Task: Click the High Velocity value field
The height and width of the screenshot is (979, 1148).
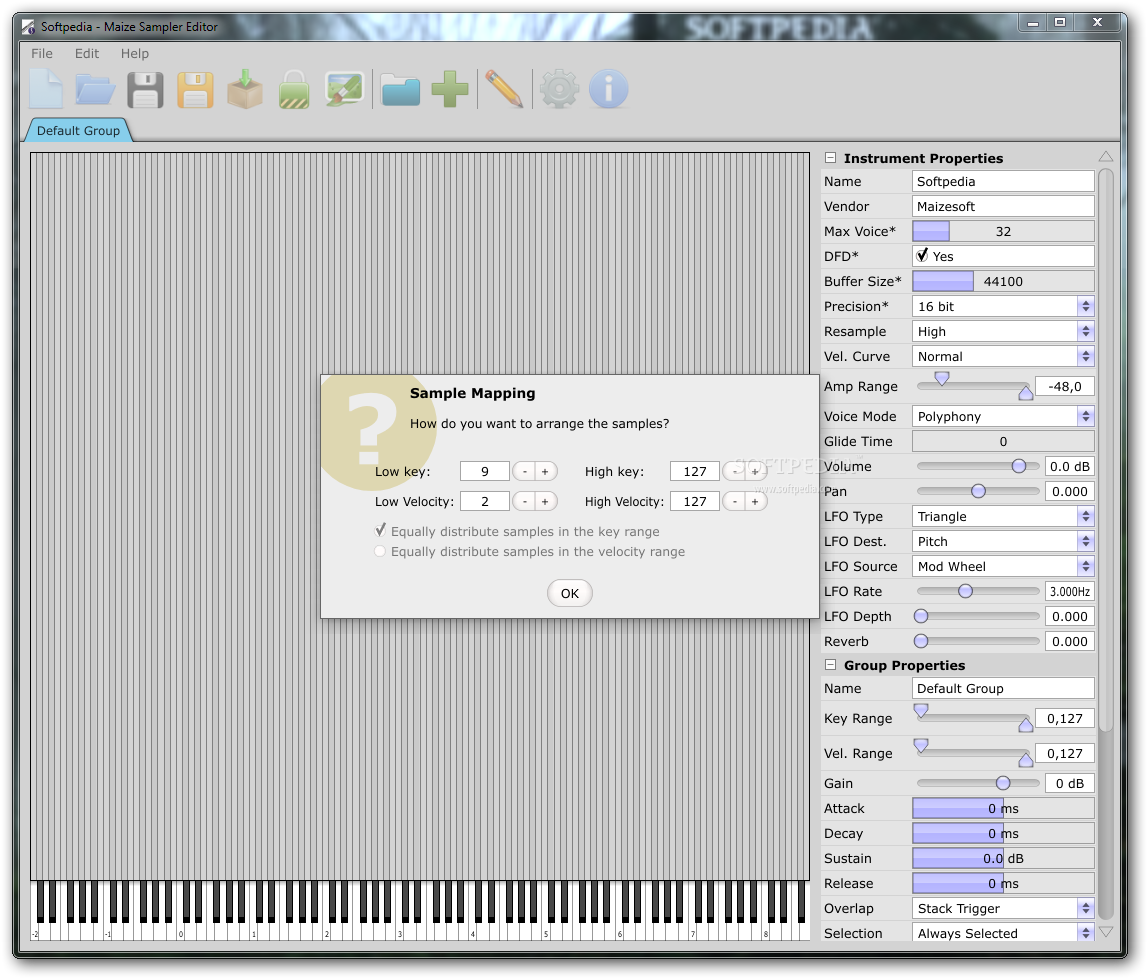Action: coord(695,502)
